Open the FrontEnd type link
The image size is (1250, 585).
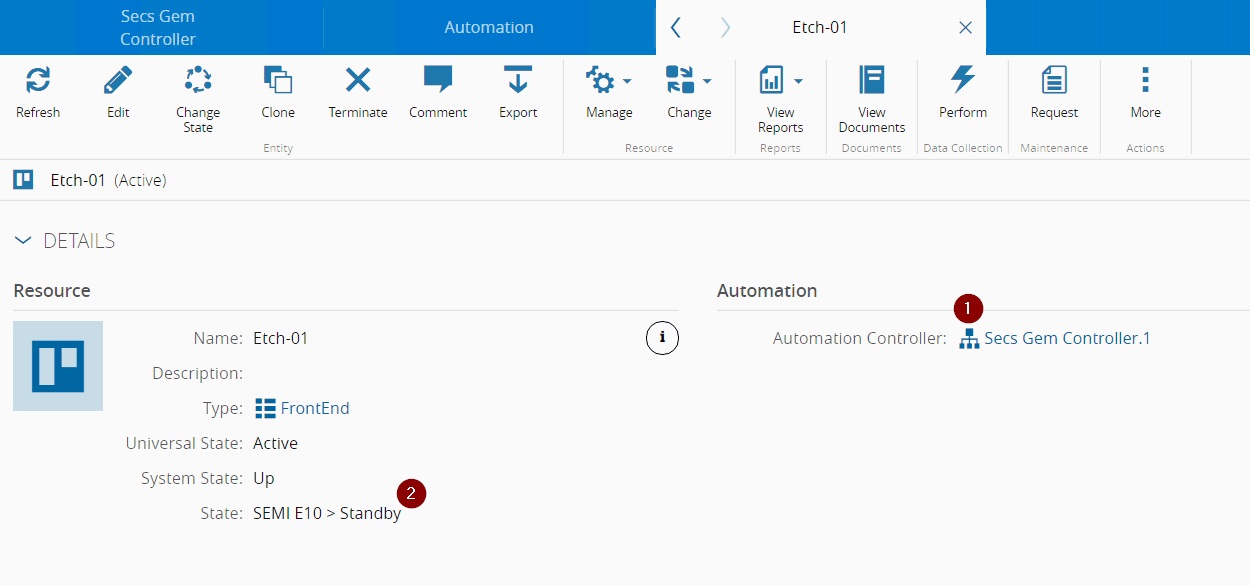314,408
